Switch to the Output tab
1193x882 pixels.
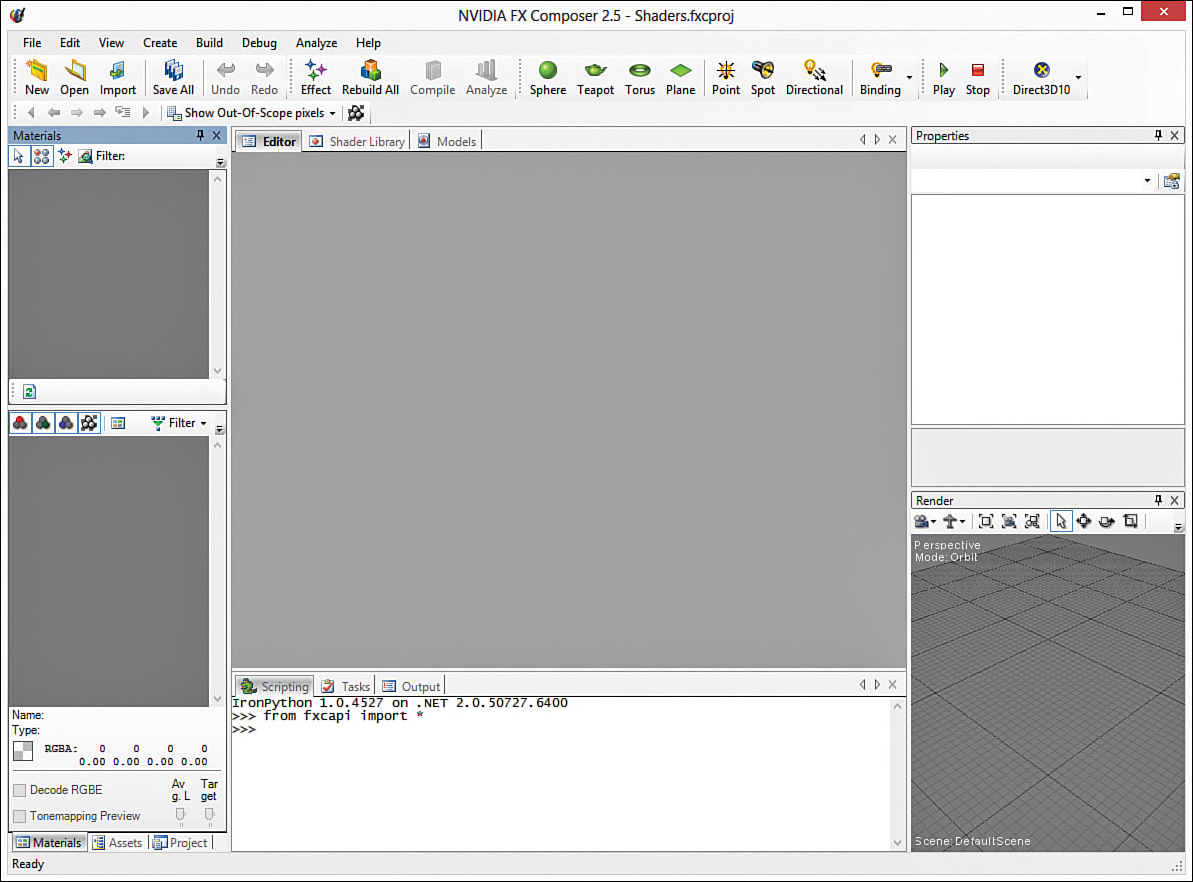411,686
